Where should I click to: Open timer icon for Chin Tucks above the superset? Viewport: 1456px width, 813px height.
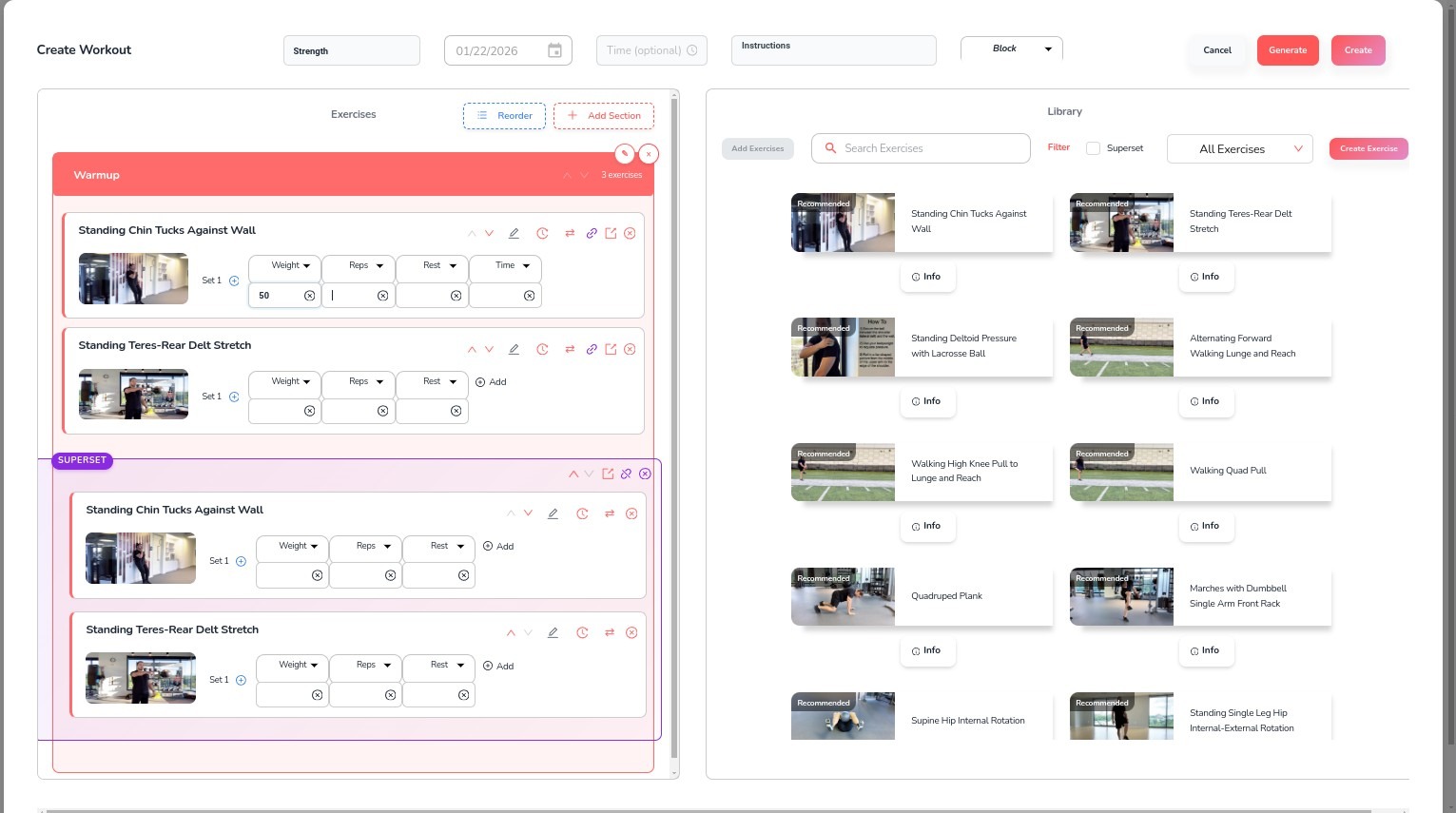click(542, 233)
